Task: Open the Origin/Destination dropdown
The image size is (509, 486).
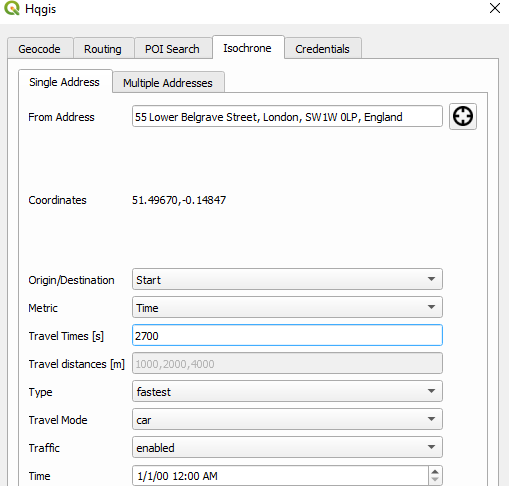Action: point(287,279)
